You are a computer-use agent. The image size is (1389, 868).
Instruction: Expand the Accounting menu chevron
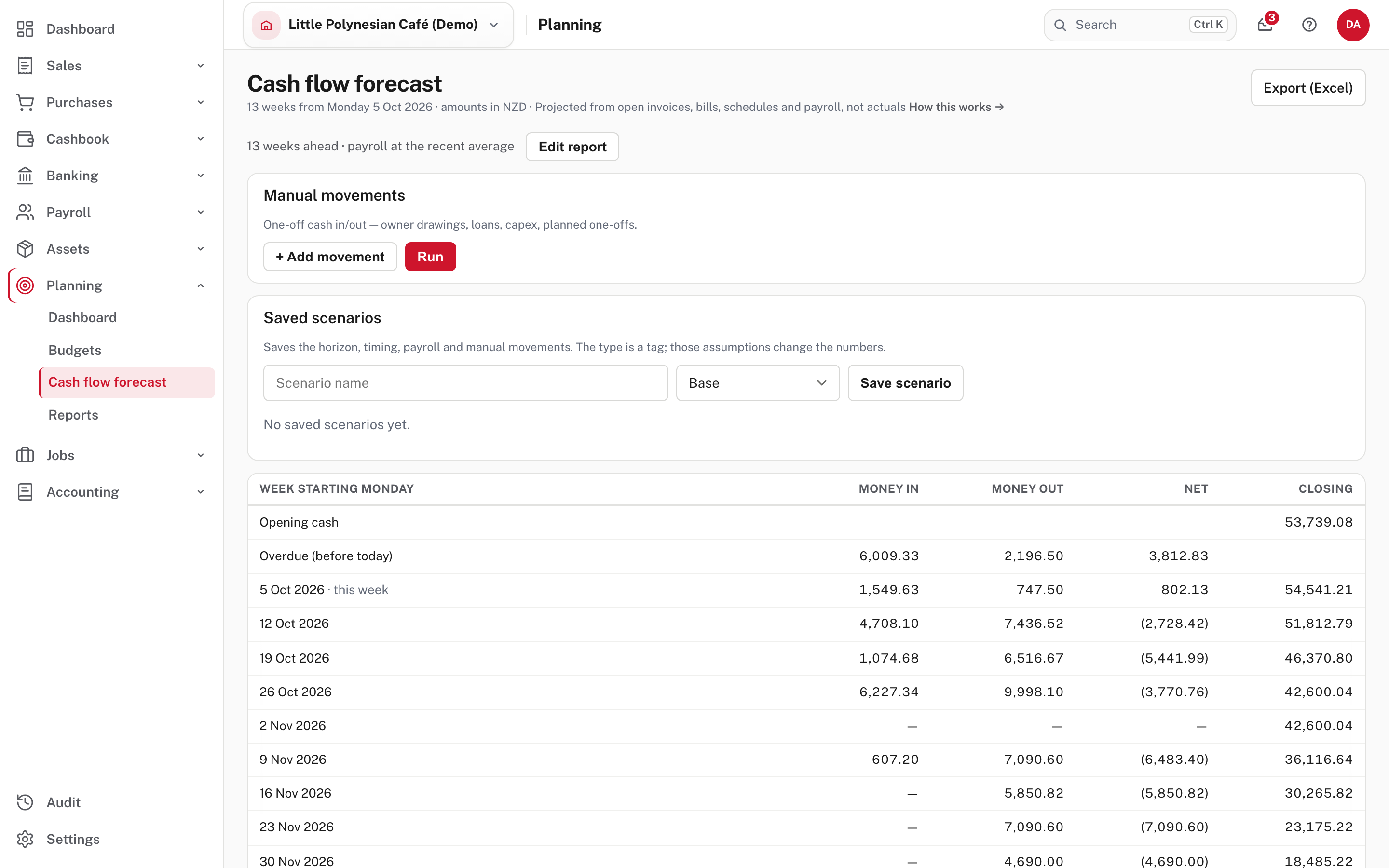pos(200,492)
